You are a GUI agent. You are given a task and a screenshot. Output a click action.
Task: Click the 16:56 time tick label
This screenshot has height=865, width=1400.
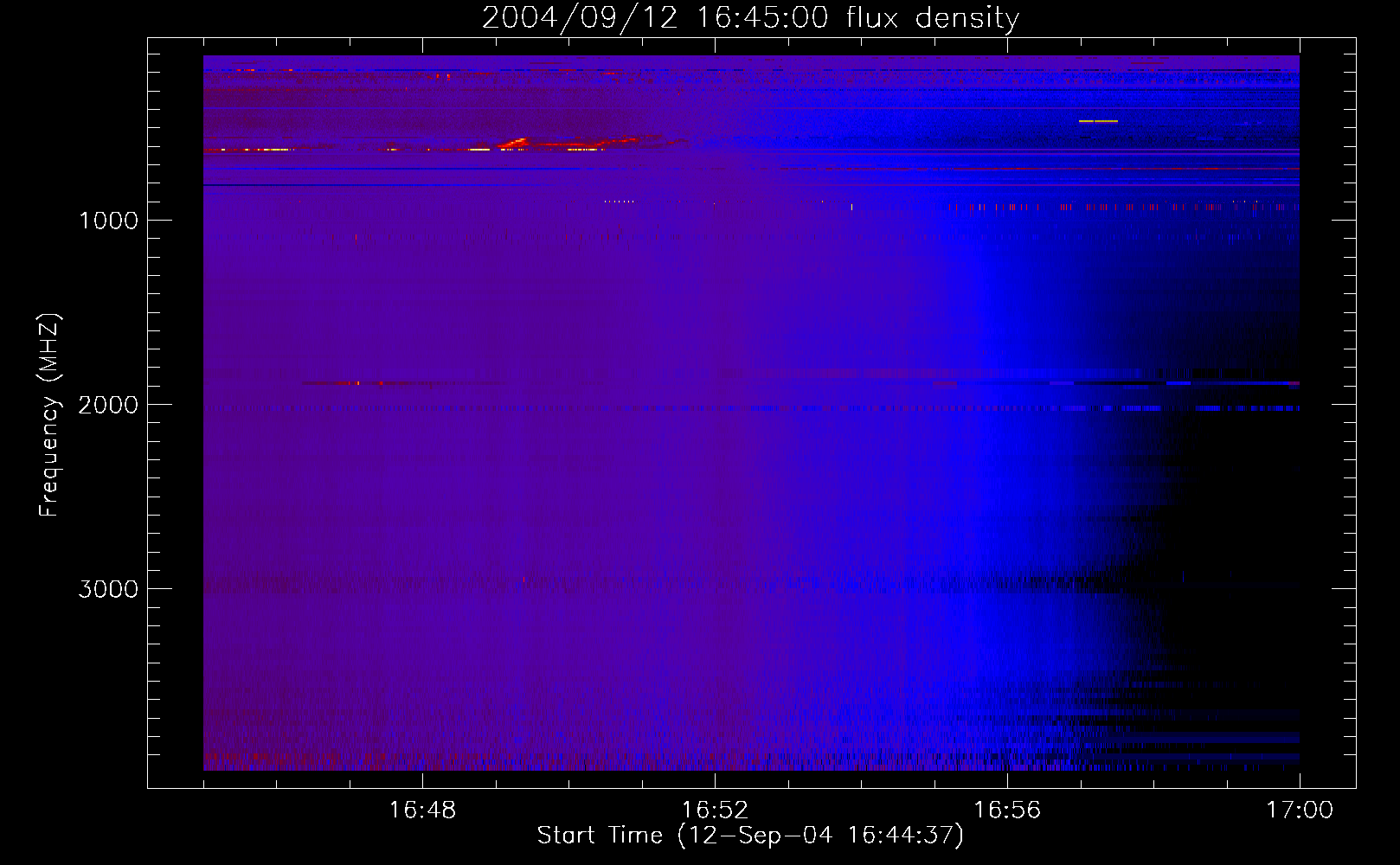pyautogui.click(x=1007, y=811)
